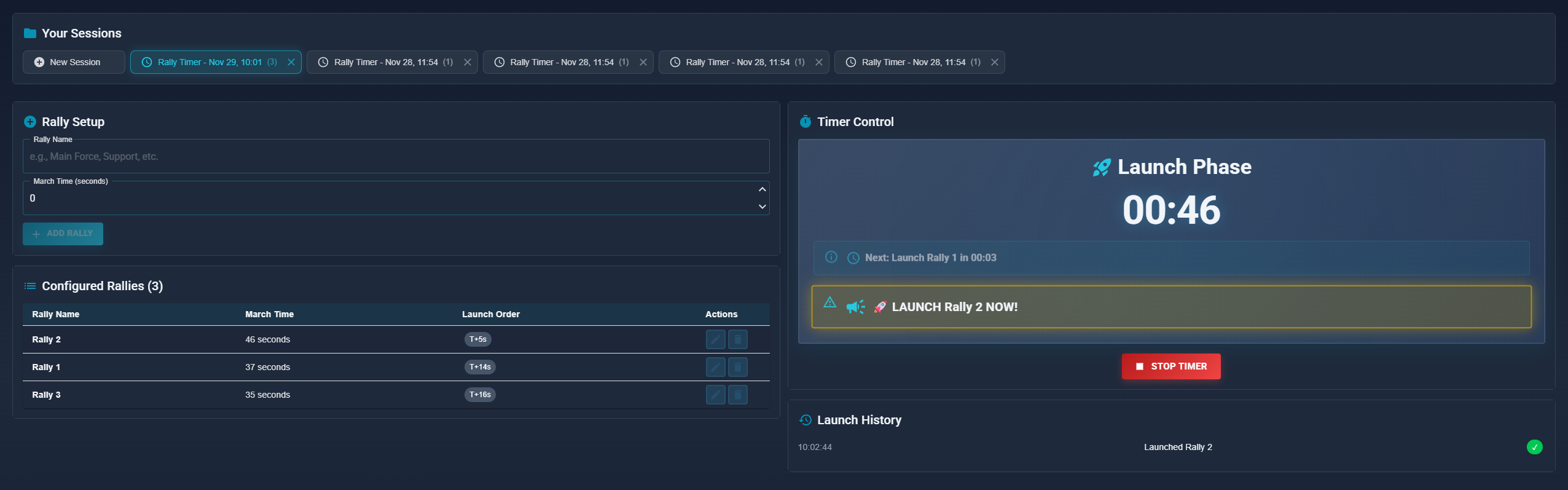This screenshot has height=490, width=1568.
Task: Click the info icon beside Next launch
Action: tap(831, 257)
